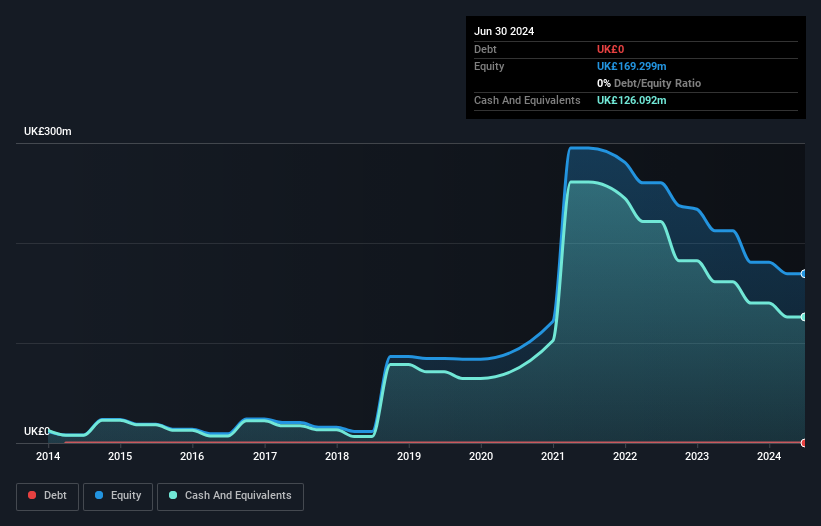Click the 2015 x-axis label

[120, 456]
